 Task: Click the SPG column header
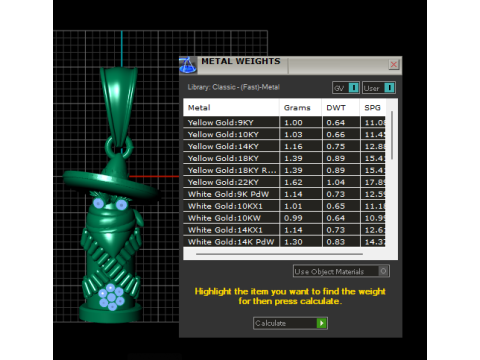(372, 108)
